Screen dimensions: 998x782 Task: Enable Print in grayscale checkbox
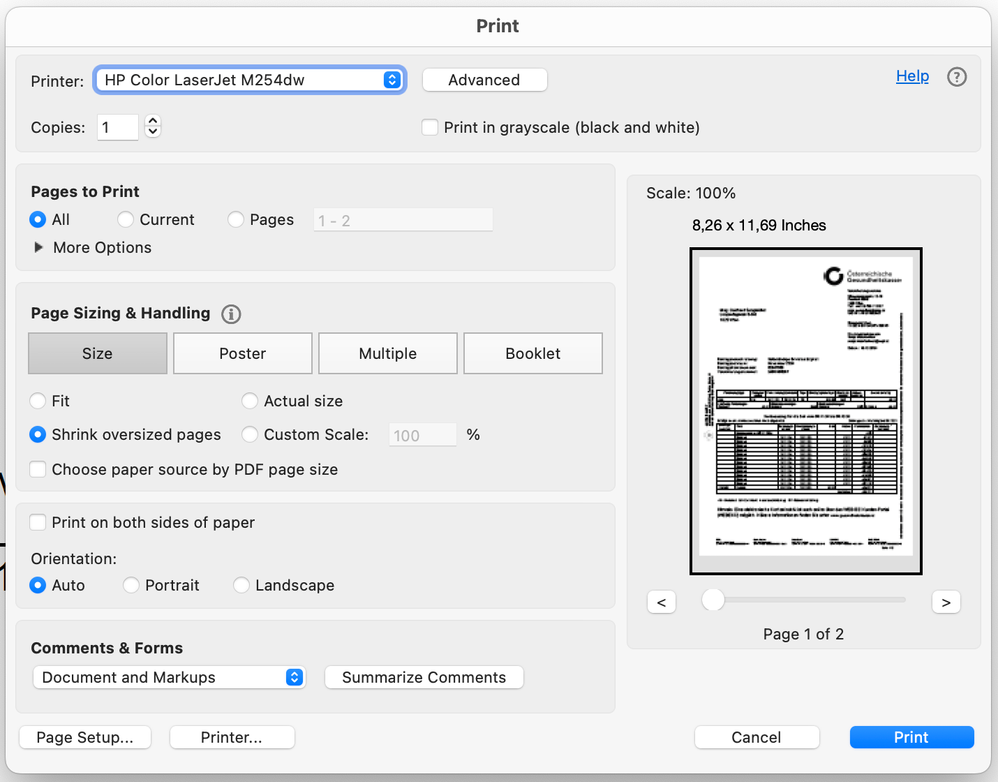430,128
